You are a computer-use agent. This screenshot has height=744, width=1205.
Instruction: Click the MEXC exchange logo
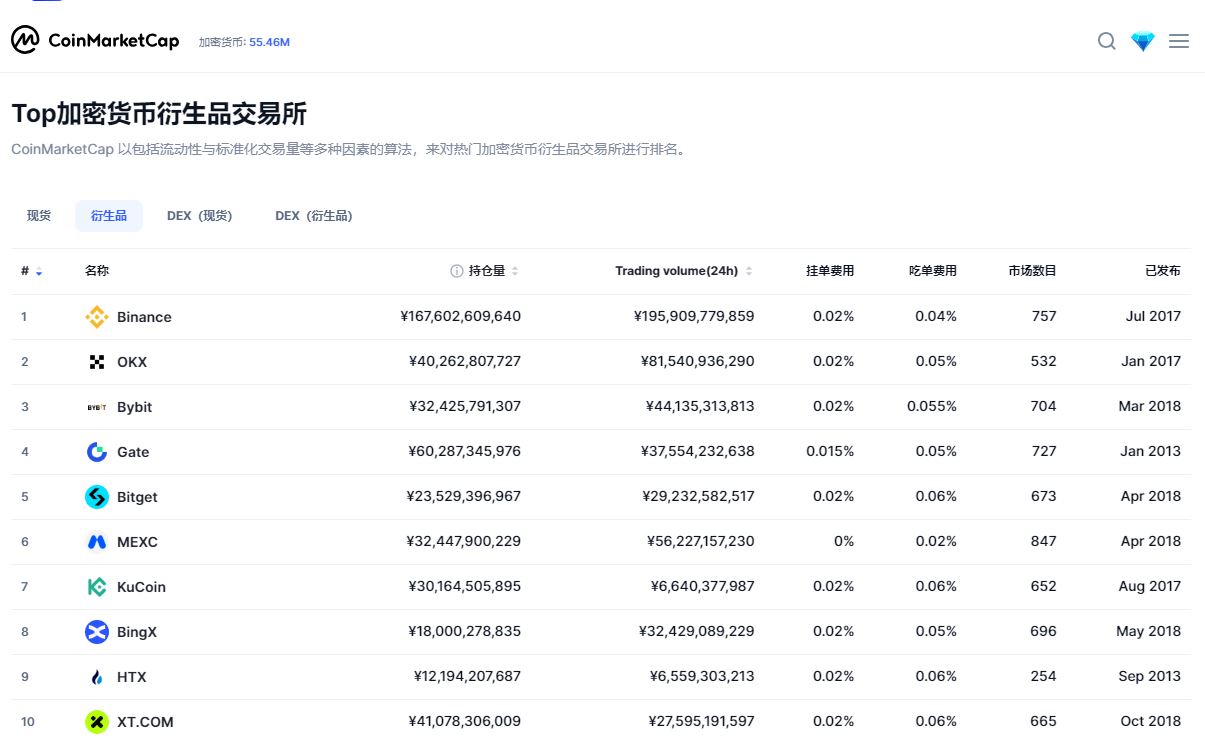[97, 542]
